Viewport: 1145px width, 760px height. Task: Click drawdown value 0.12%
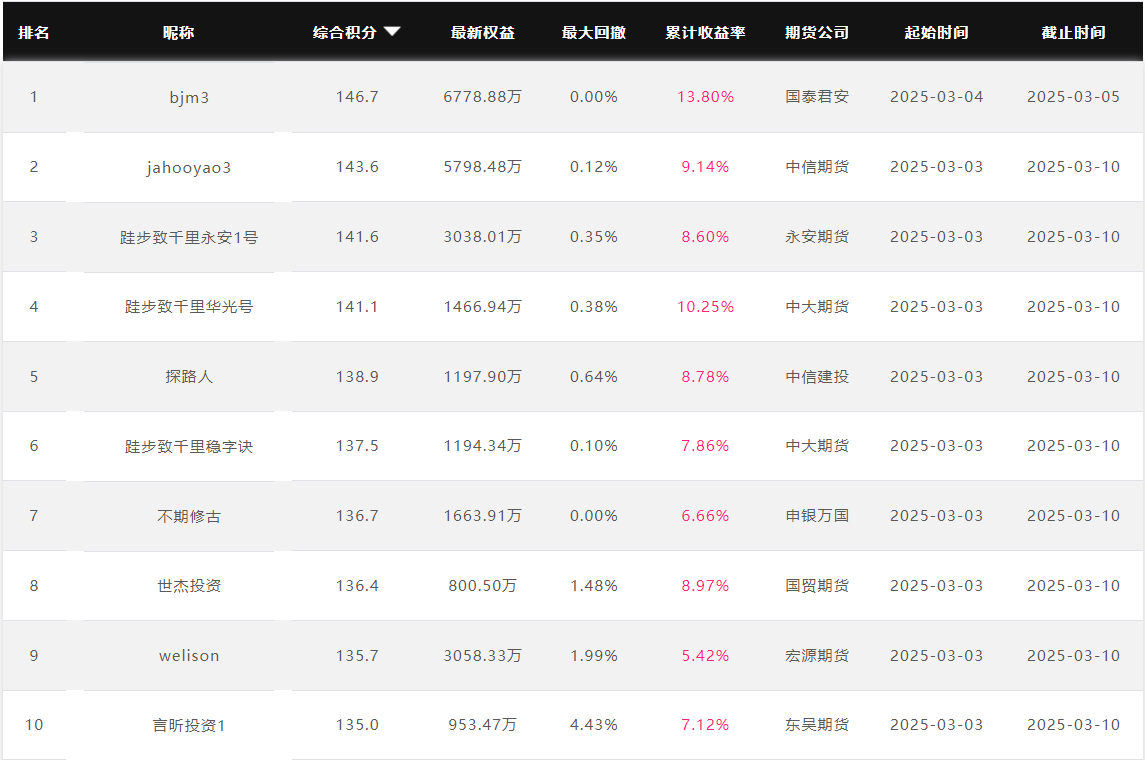594,166
